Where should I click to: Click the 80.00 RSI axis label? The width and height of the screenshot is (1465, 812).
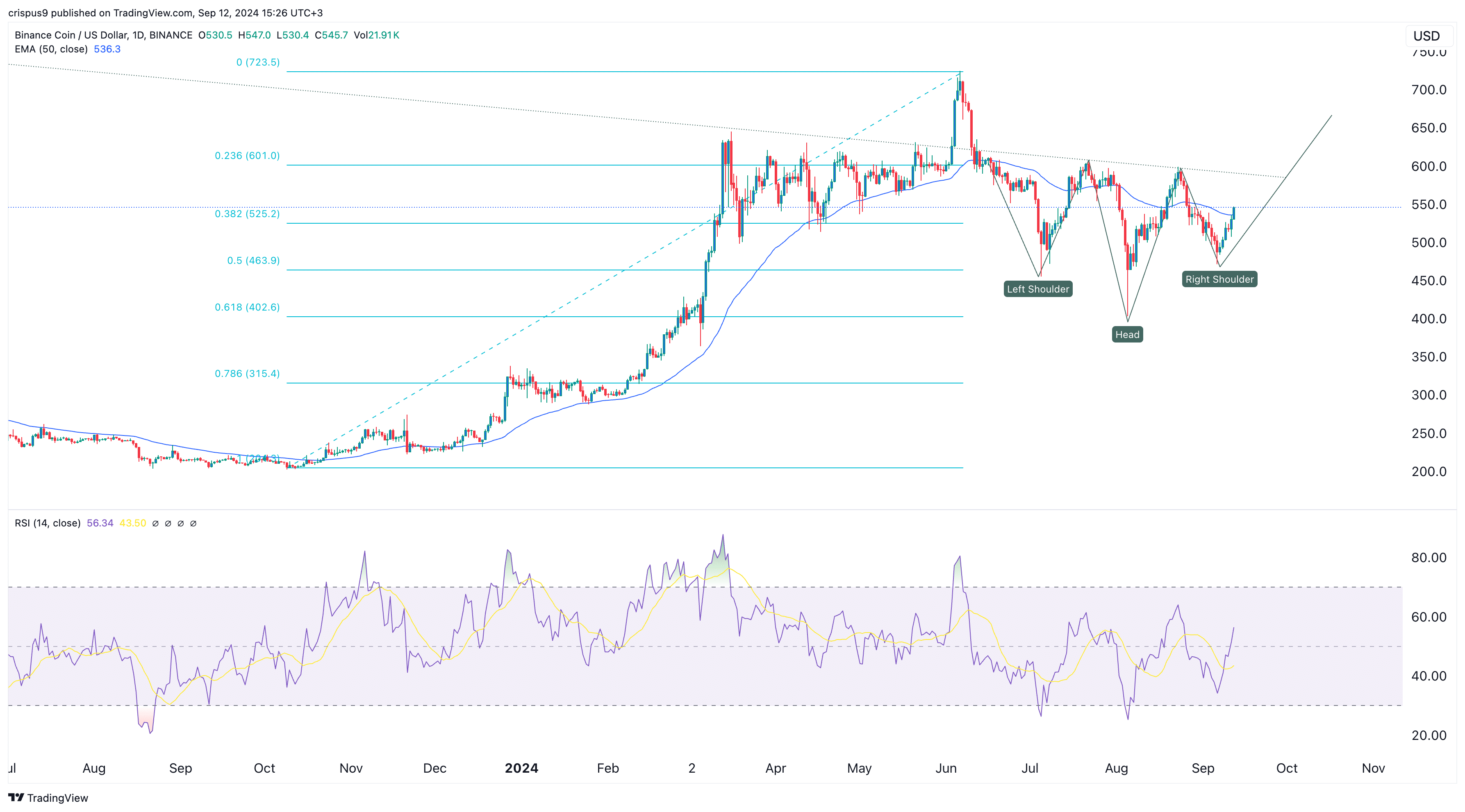click(1429, 558)
